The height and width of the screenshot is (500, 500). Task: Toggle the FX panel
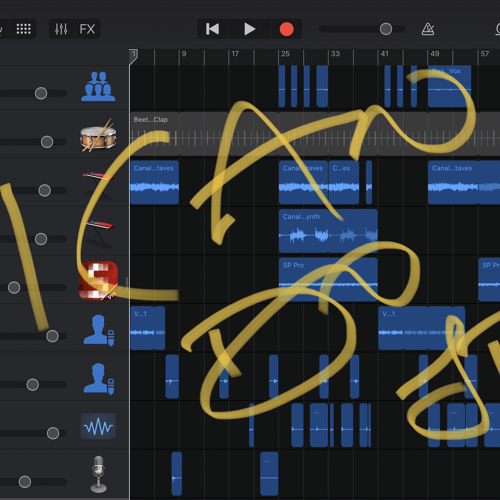[x=87, y=29]
